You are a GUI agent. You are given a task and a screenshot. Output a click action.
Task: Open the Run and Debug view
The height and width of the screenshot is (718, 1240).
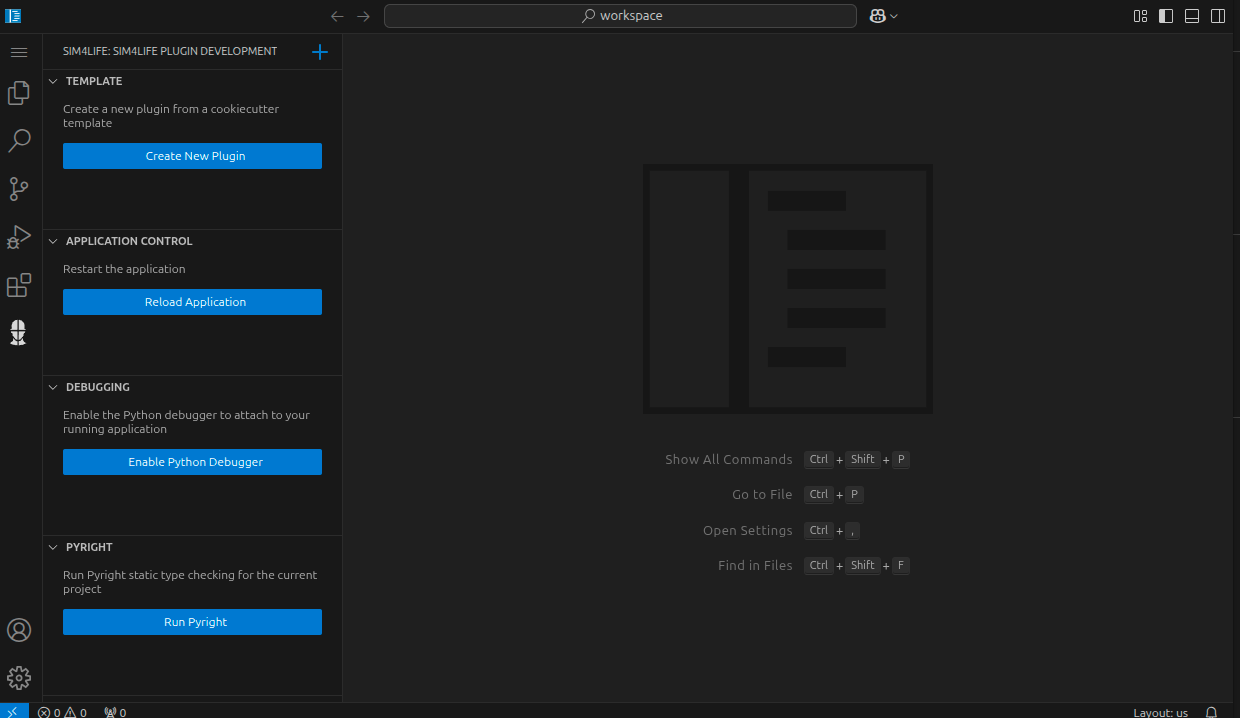pyautogui.click(x=19, y=237)
